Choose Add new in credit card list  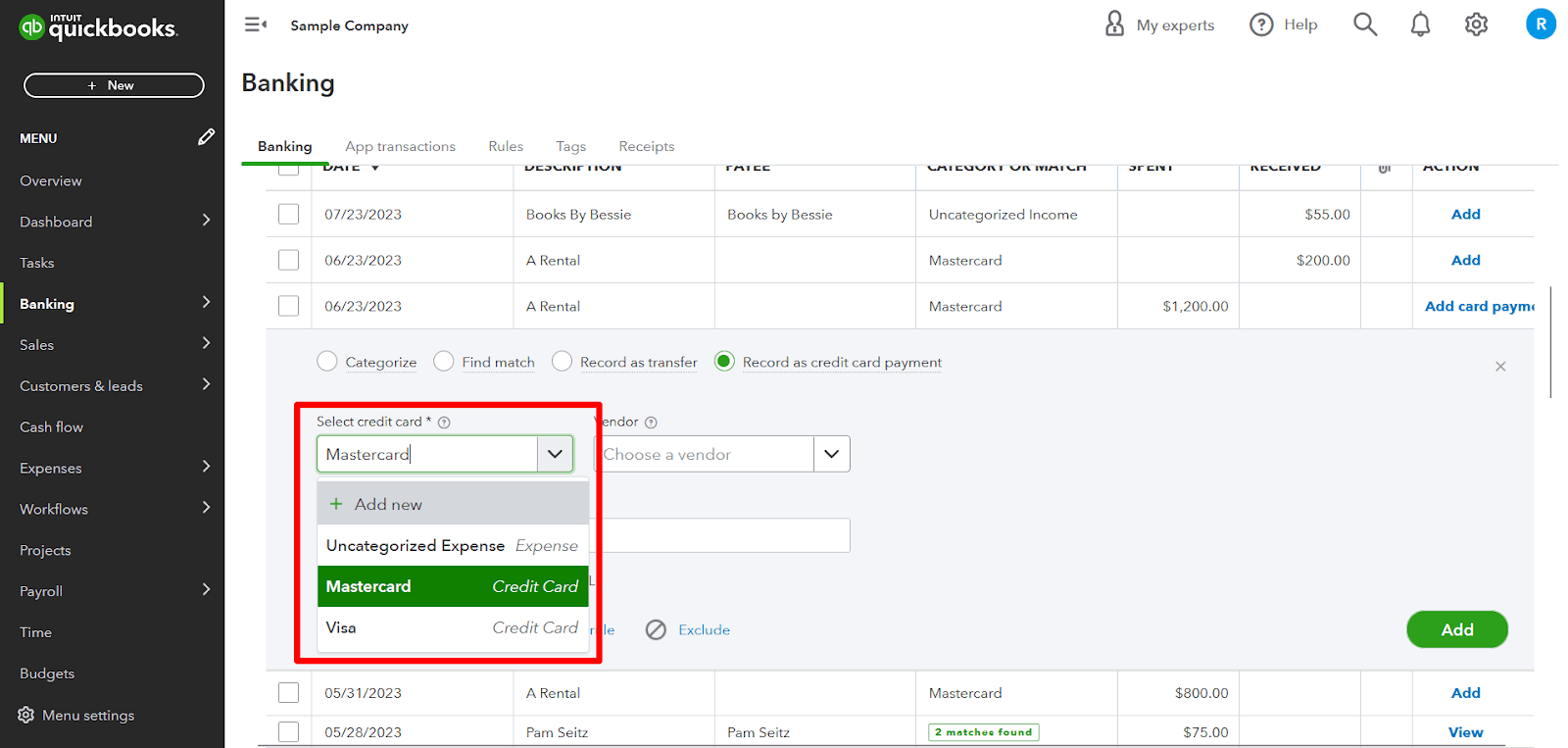(453, 504)
